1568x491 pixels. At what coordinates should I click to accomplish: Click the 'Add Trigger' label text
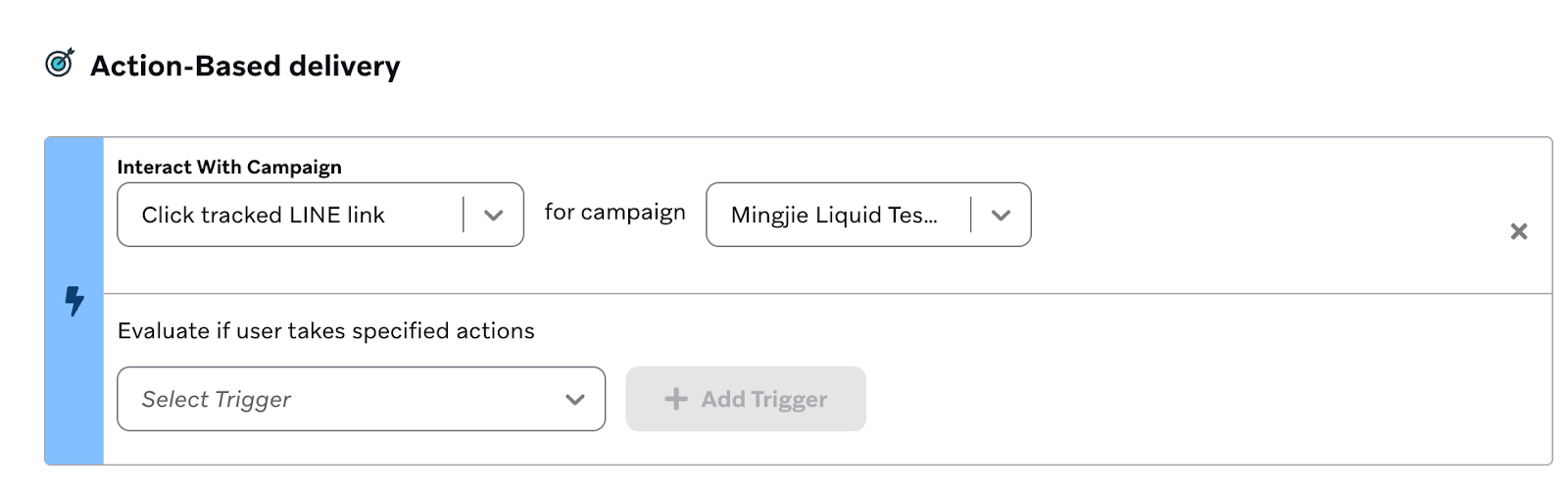pos(764,399)
